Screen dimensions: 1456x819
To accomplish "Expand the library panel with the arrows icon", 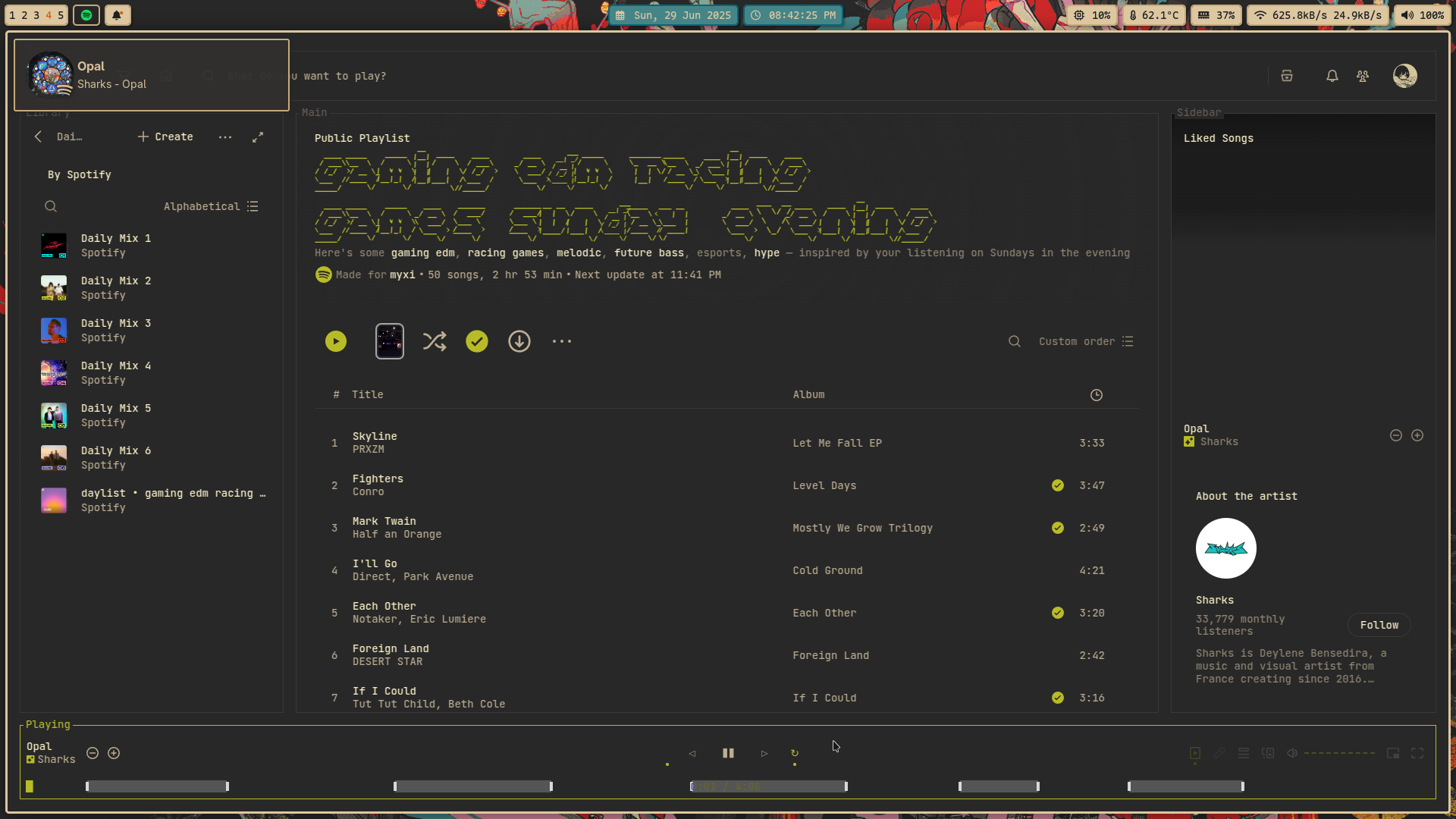I will point(258,136).
